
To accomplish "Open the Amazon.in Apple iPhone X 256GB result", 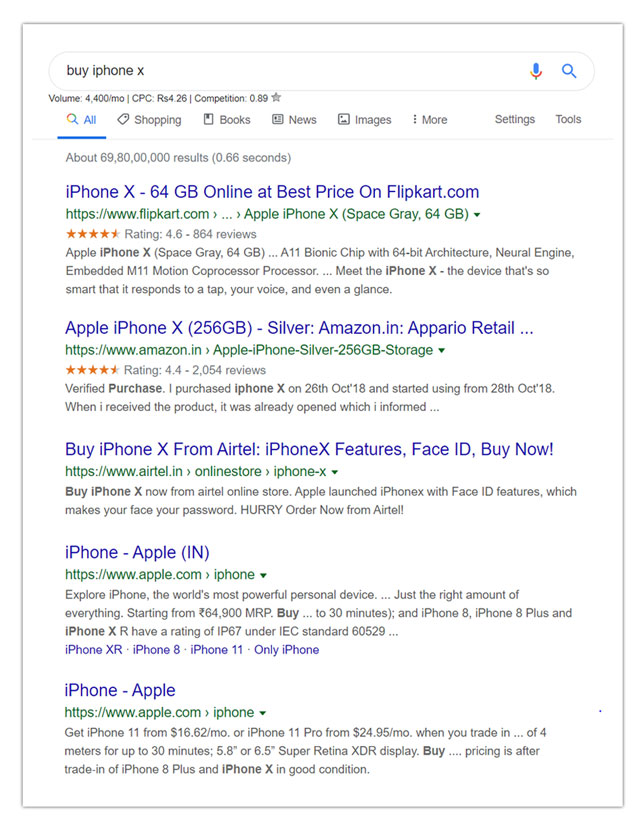I will click(299, 328).
